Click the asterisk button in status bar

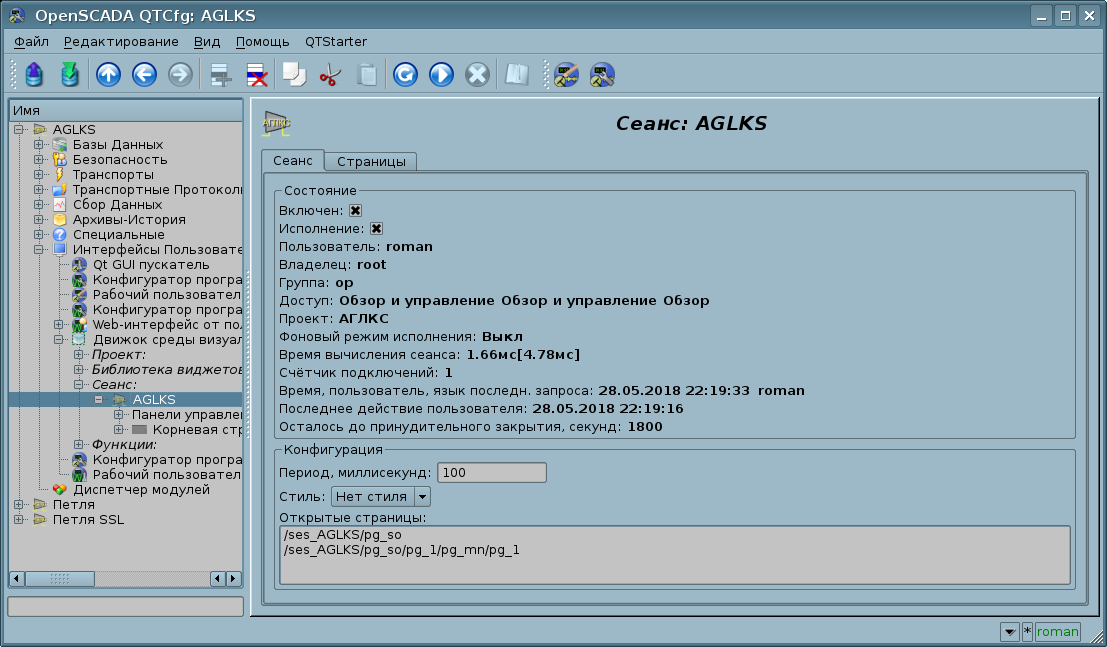click(x=1027, y=631)
